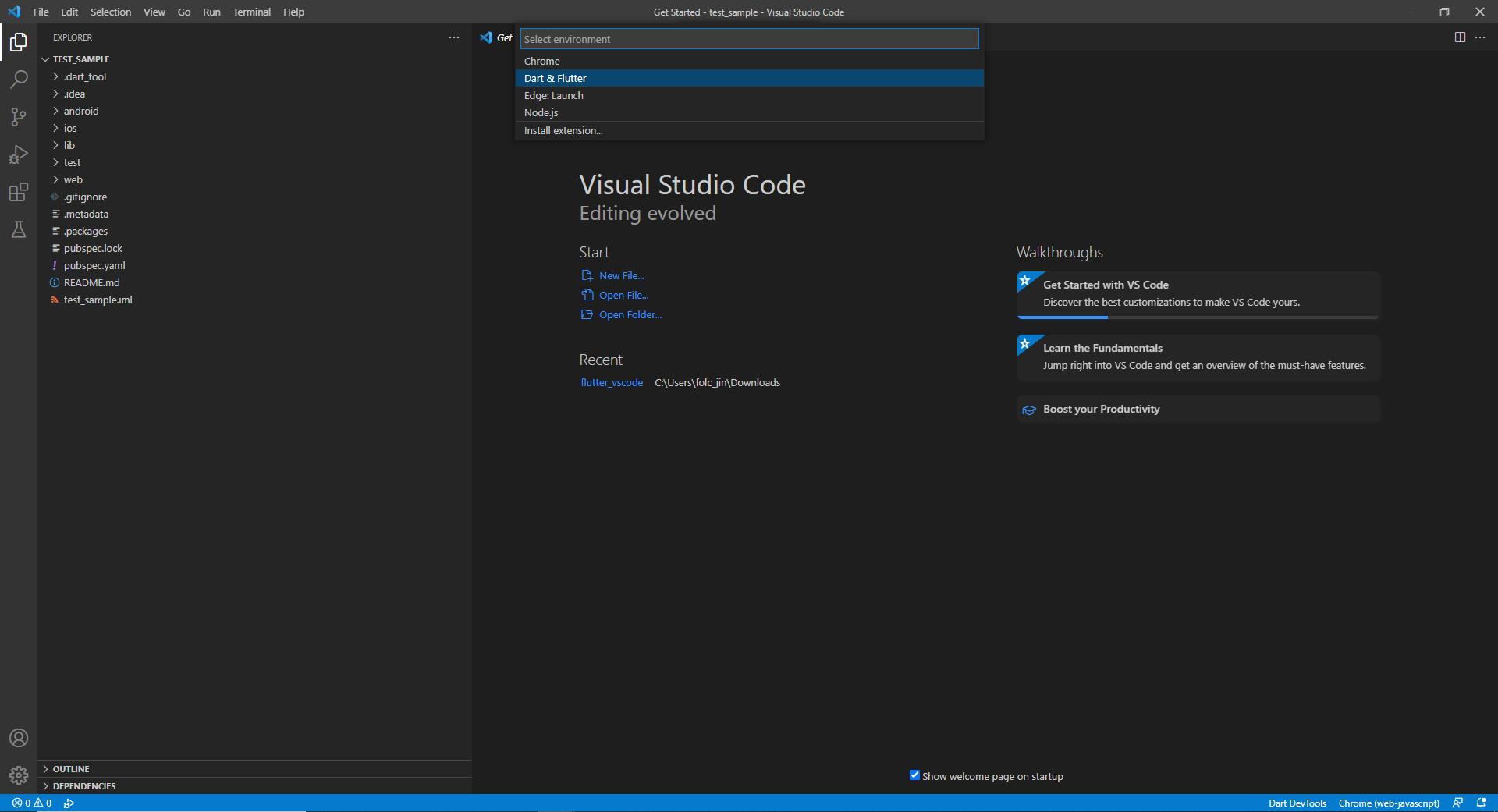Open Boost your Productivity walkthrough
Screen dimensions: 1498x812
click(1198, 409)
